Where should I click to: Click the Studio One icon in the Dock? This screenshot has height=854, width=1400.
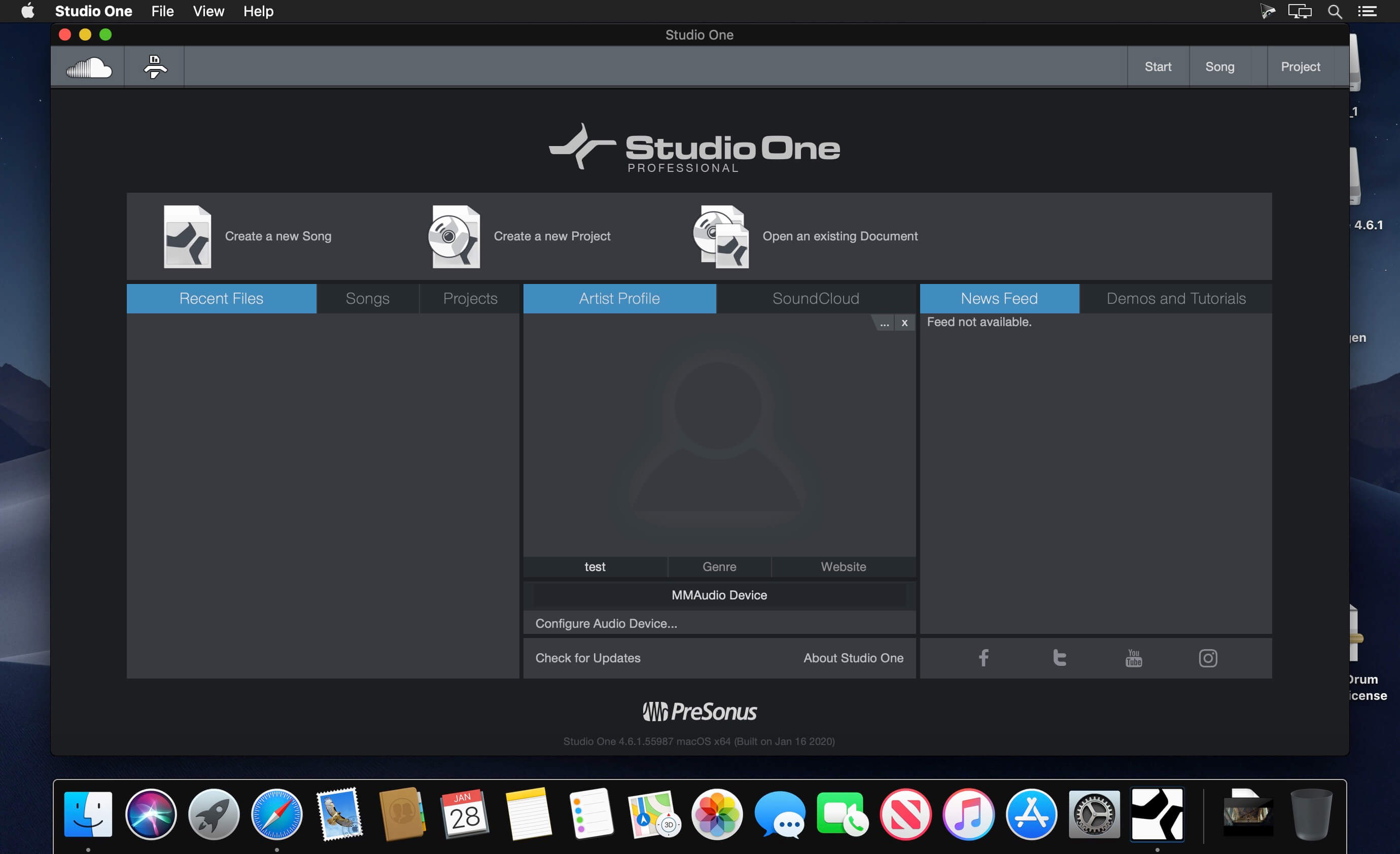(x=1158, y=814)
